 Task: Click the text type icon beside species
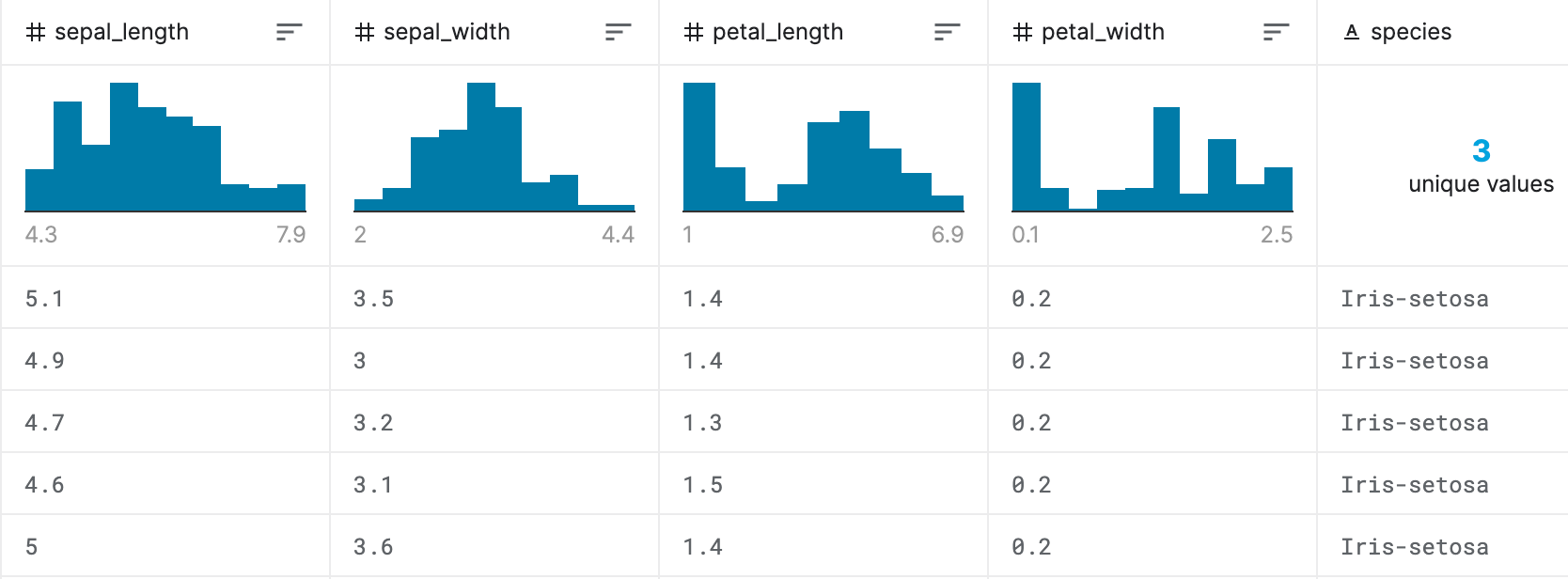(x=1352, y=33)
